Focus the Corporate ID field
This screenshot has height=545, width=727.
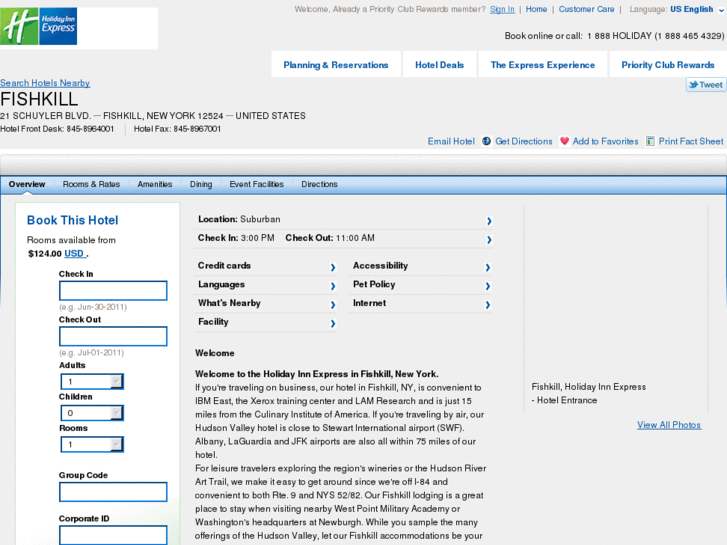coord(113,535)
